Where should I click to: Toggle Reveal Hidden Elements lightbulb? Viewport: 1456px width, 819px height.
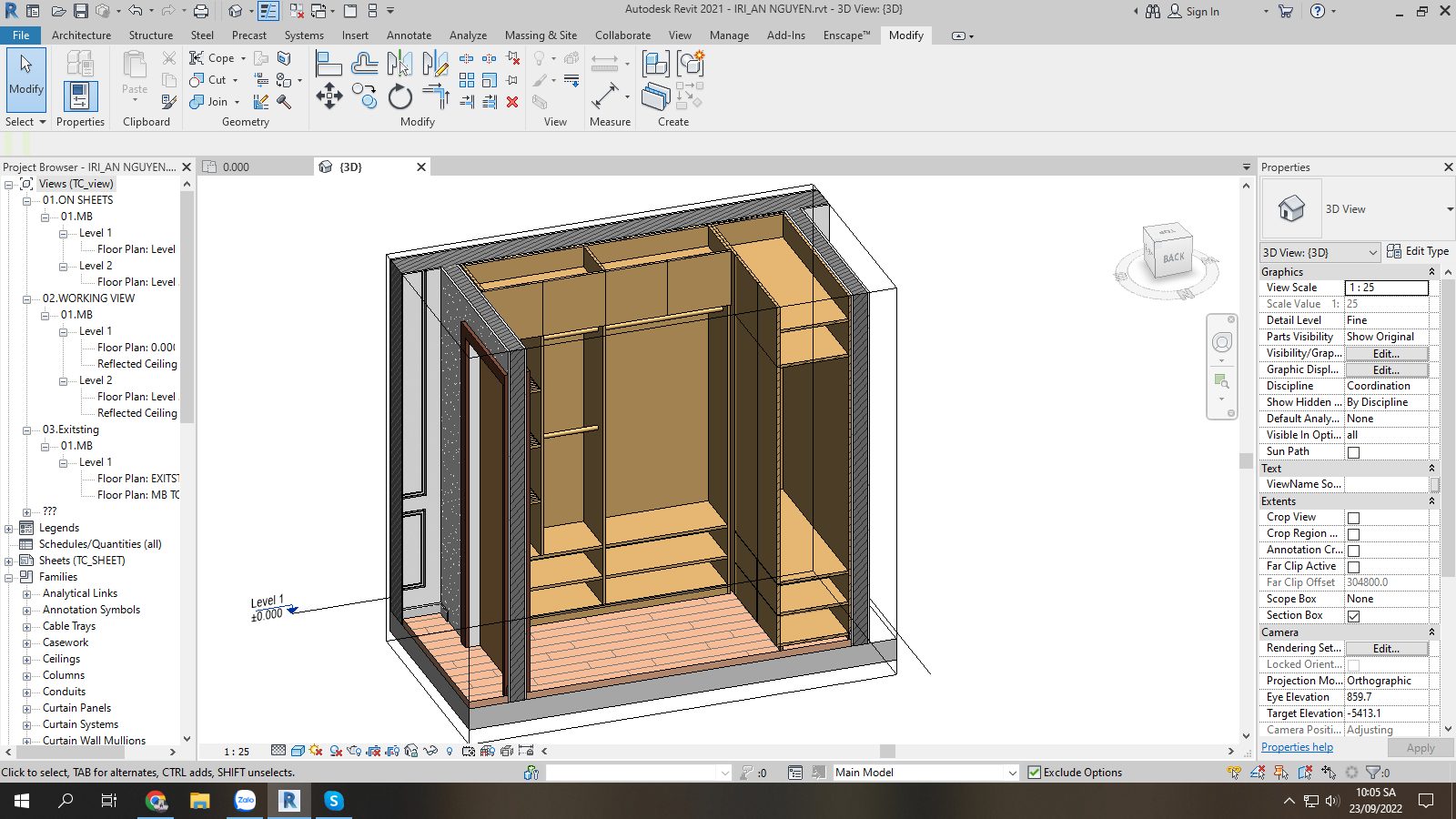pos(449,752)
